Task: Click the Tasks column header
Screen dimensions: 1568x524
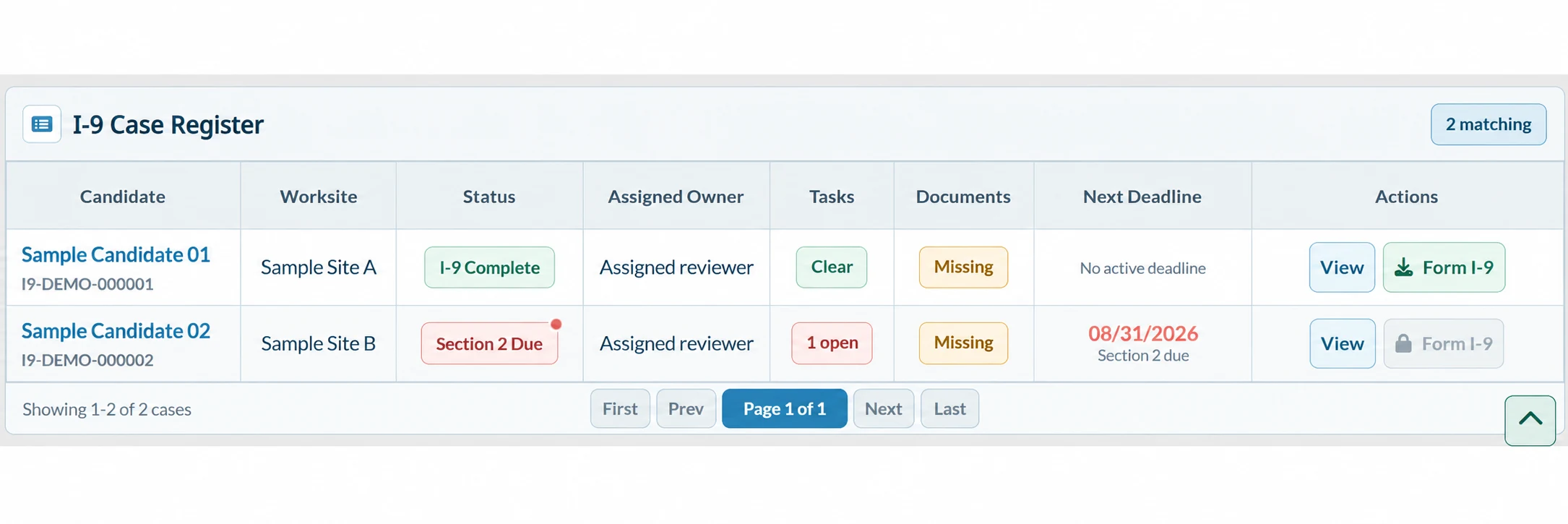Action: pyautogui.click(x=832, y=196)
